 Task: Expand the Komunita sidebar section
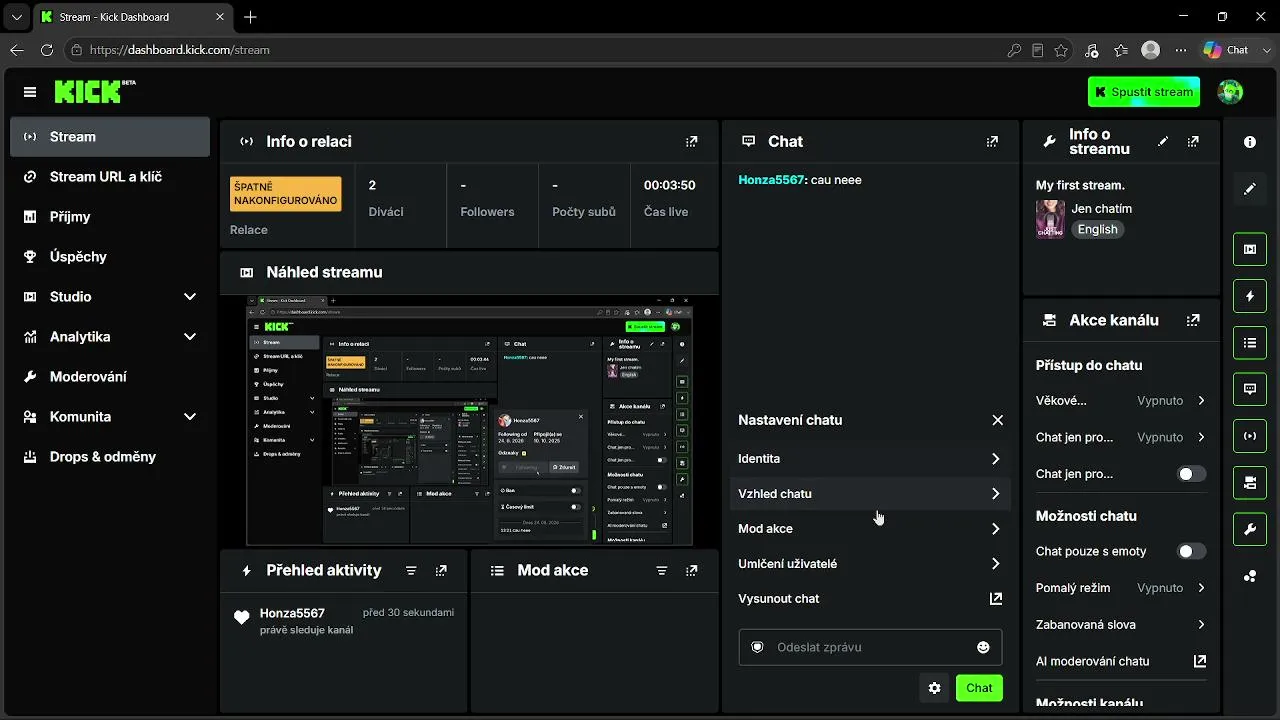[110, 417]
